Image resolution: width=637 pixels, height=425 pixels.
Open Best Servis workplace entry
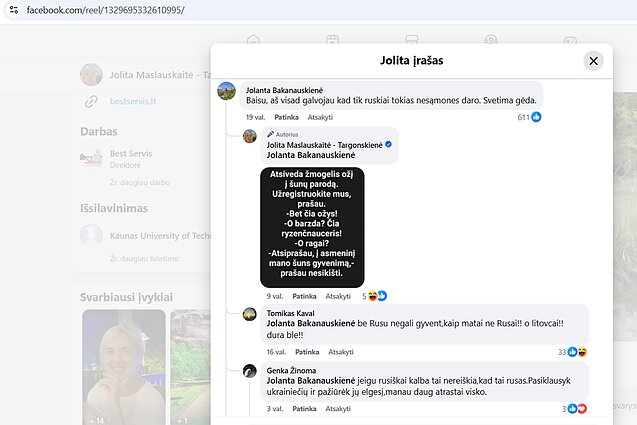[x=131, y=154]
